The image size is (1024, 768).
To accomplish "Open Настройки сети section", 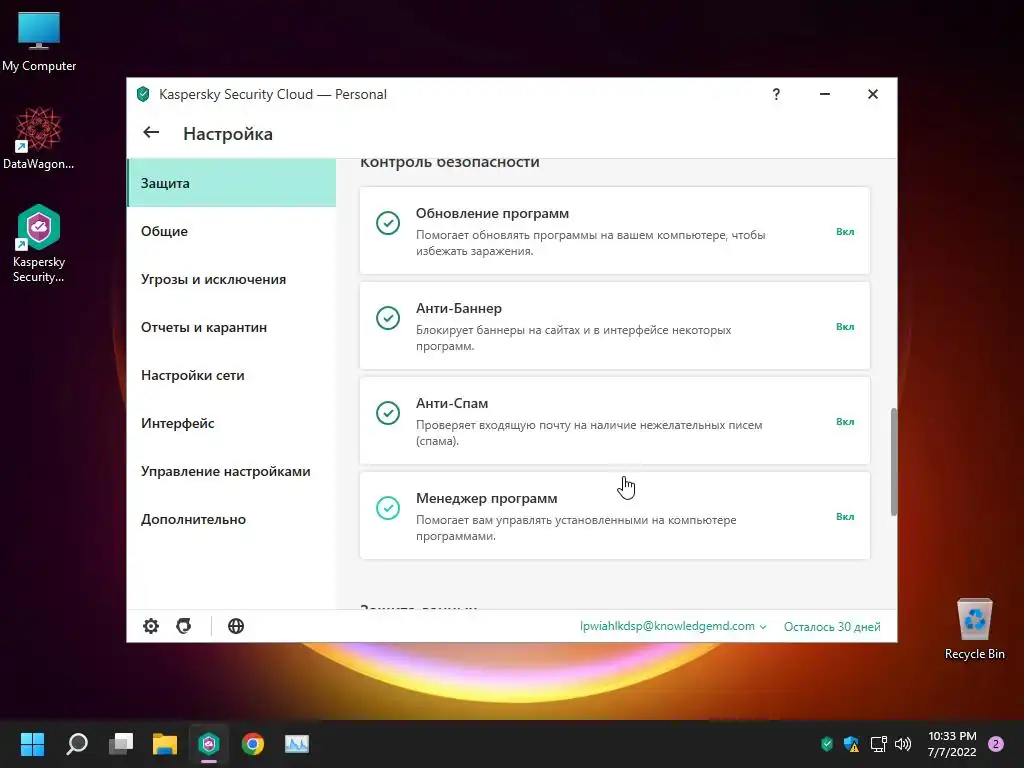I will tap(232, 375).
